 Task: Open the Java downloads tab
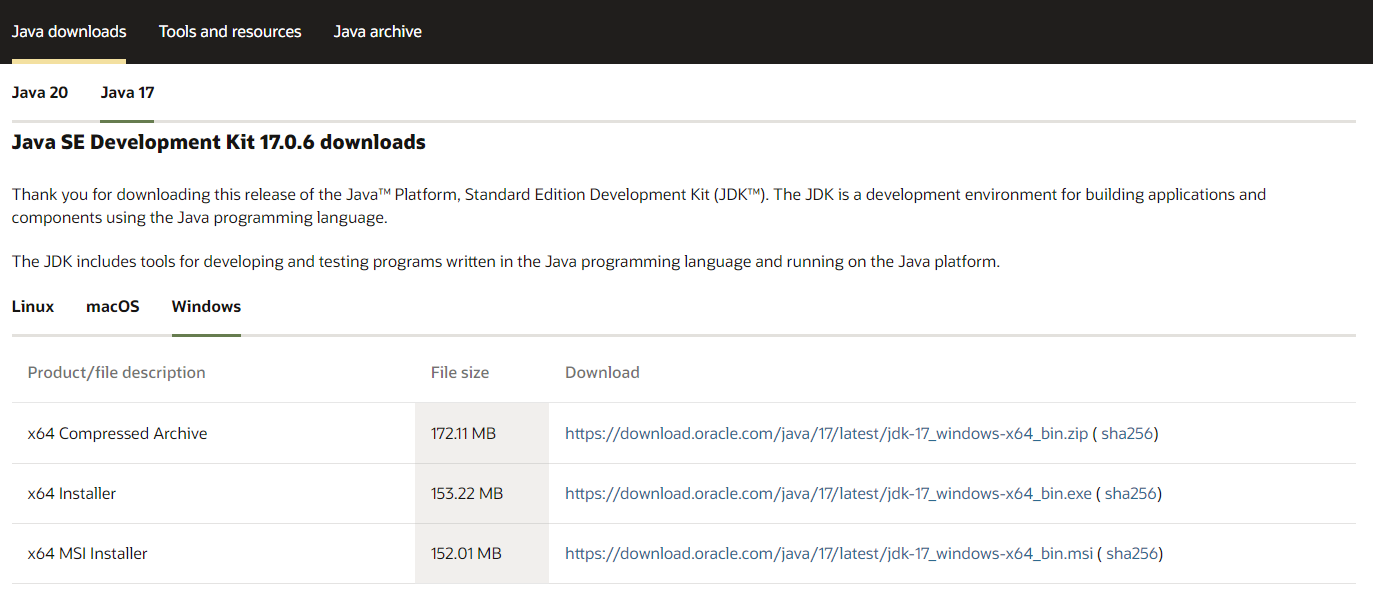[69, 31]
